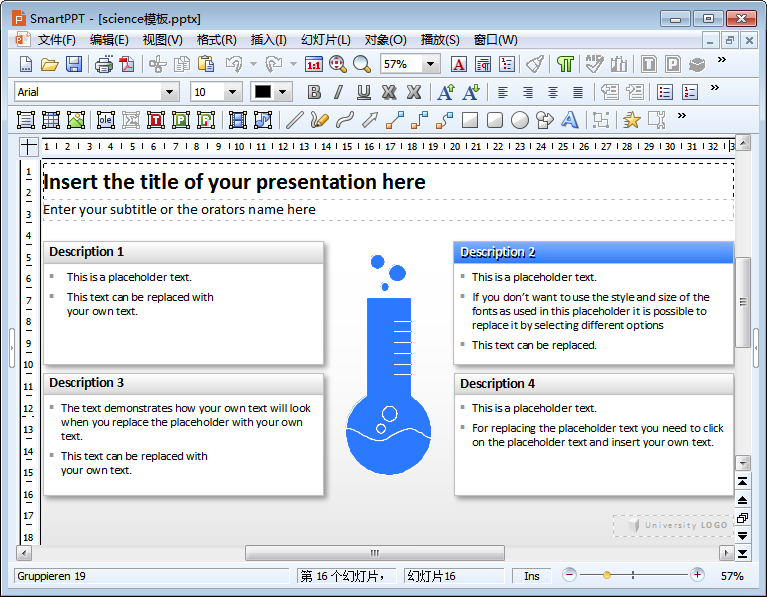767x597 pixels.
Task: Click the horizontal scrollbar thumb
Action: pos(375,553)
